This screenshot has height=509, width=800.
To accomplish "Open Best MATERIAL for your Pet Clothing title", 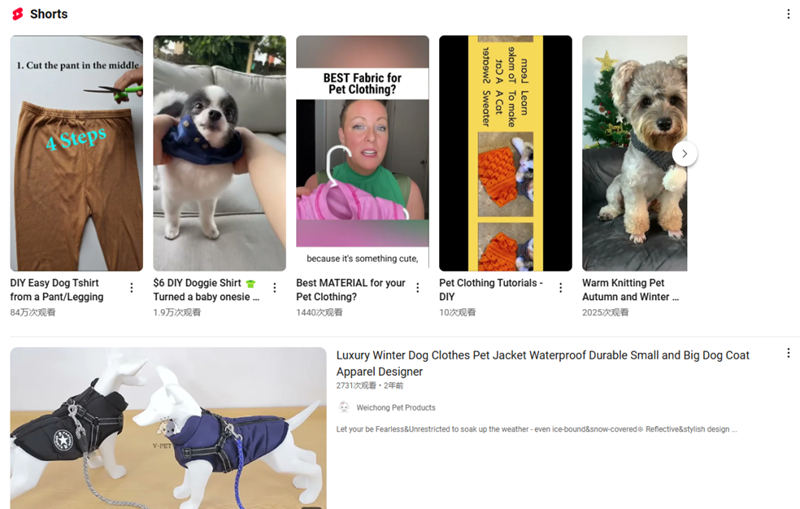I will pyautogui.click(x=351, y=290).
